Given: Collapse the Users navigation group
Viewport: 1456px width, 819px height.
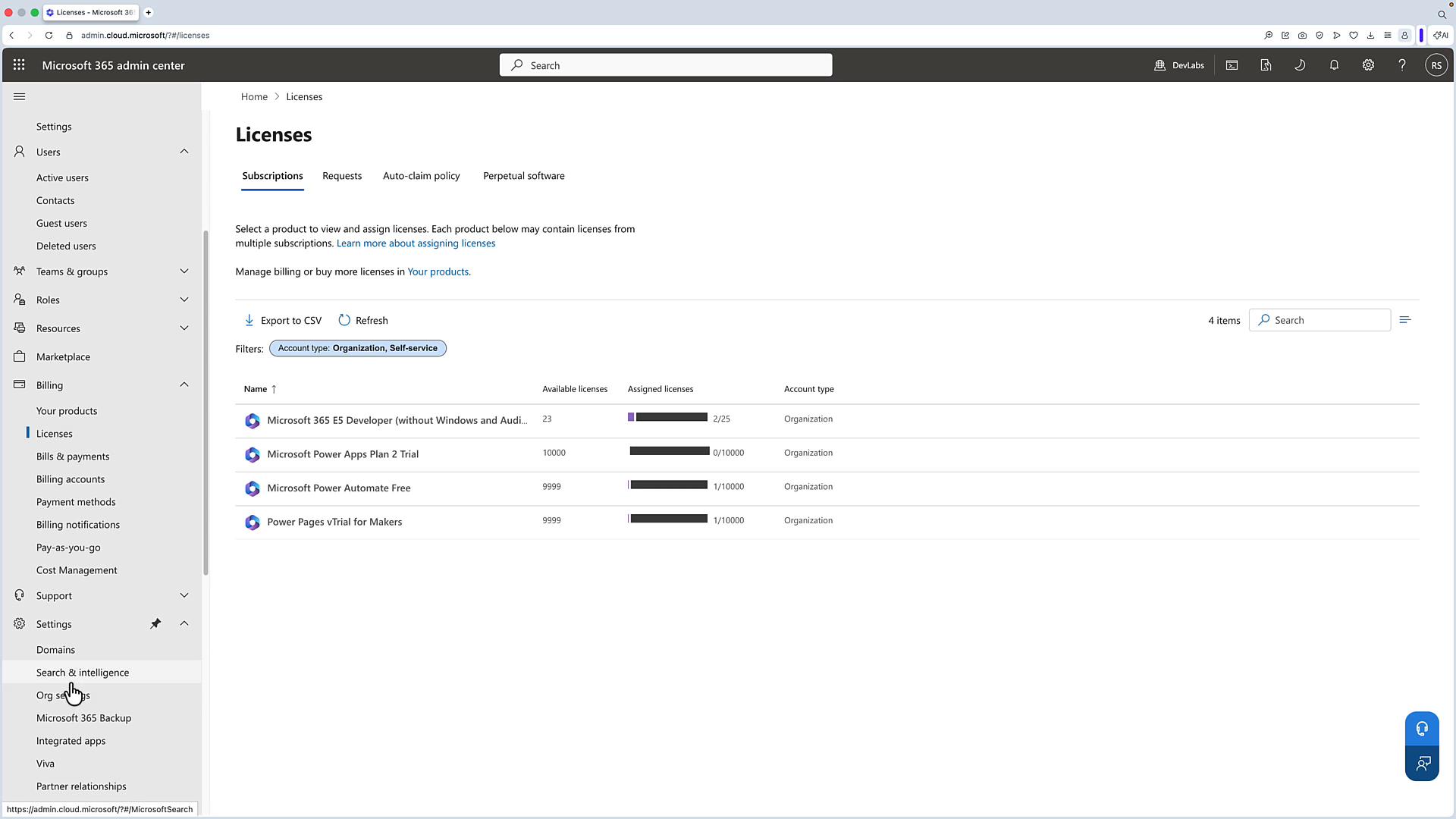Looking at the screenshot, I should (x=184, y=152).
